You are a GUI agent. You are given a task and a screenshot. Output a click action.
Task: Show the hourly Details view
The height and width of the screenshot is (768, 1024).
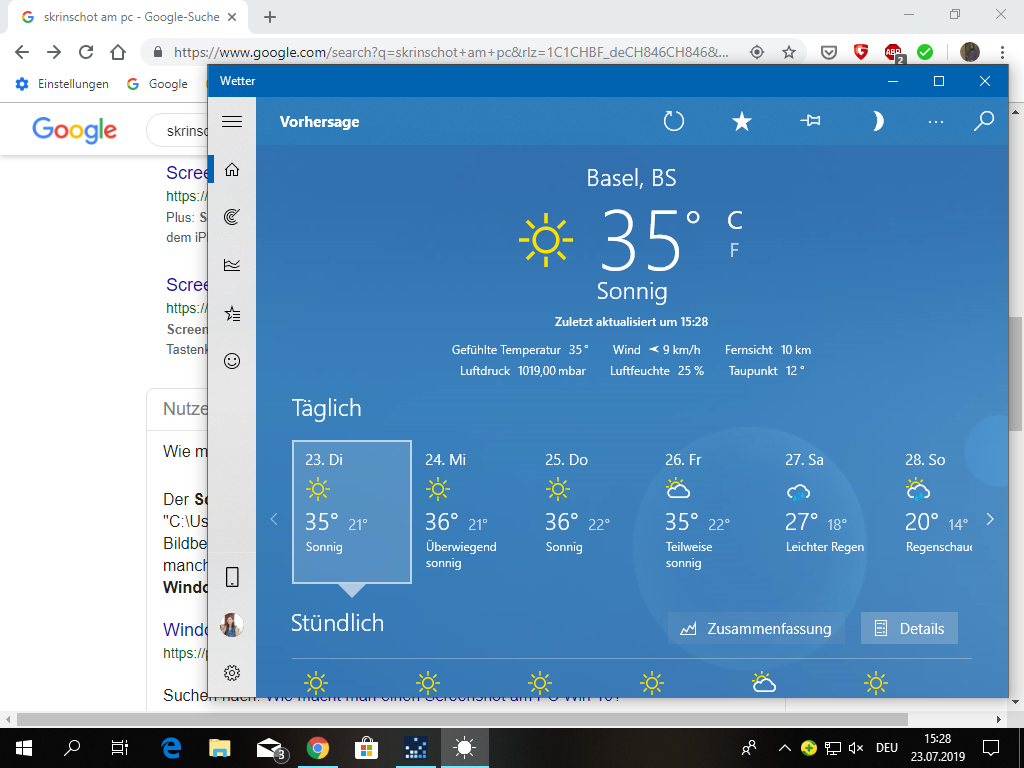tap(909, 629)
